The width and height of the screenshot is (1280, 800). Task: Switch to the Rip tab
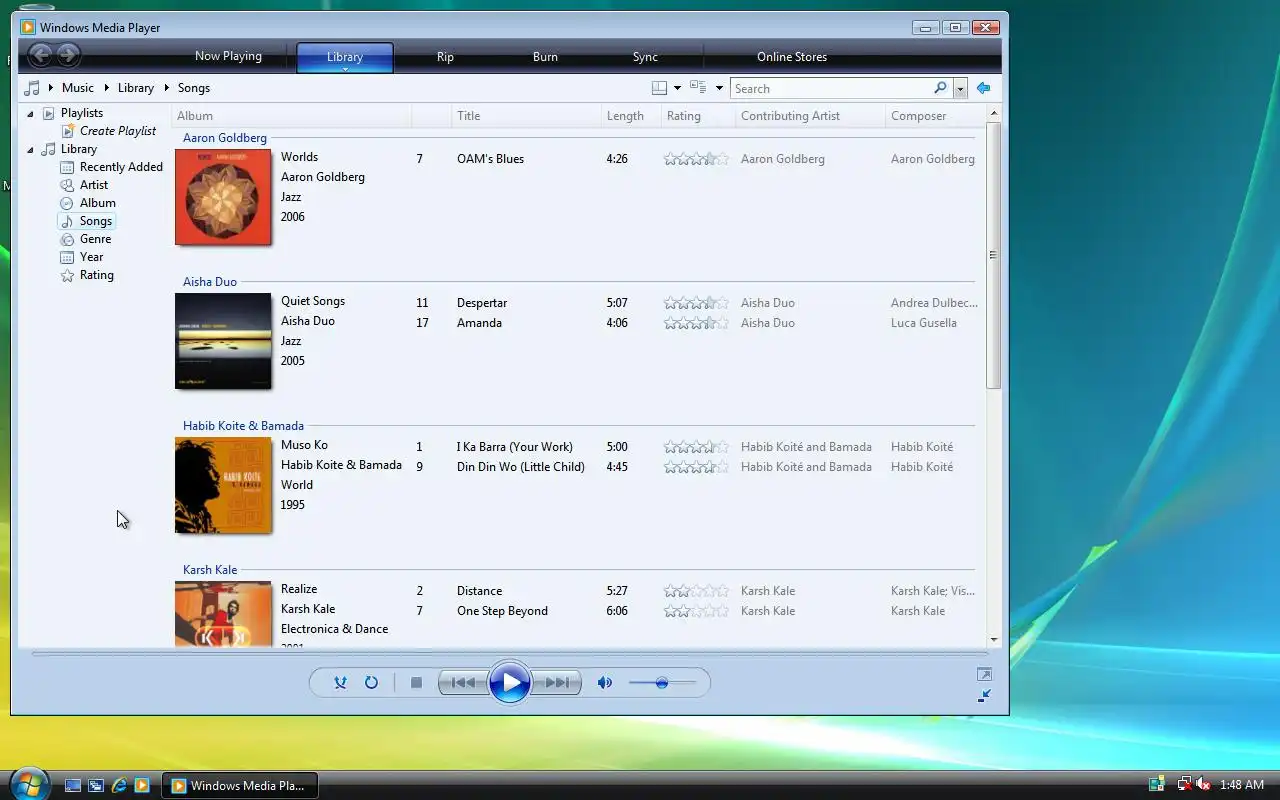445,57
